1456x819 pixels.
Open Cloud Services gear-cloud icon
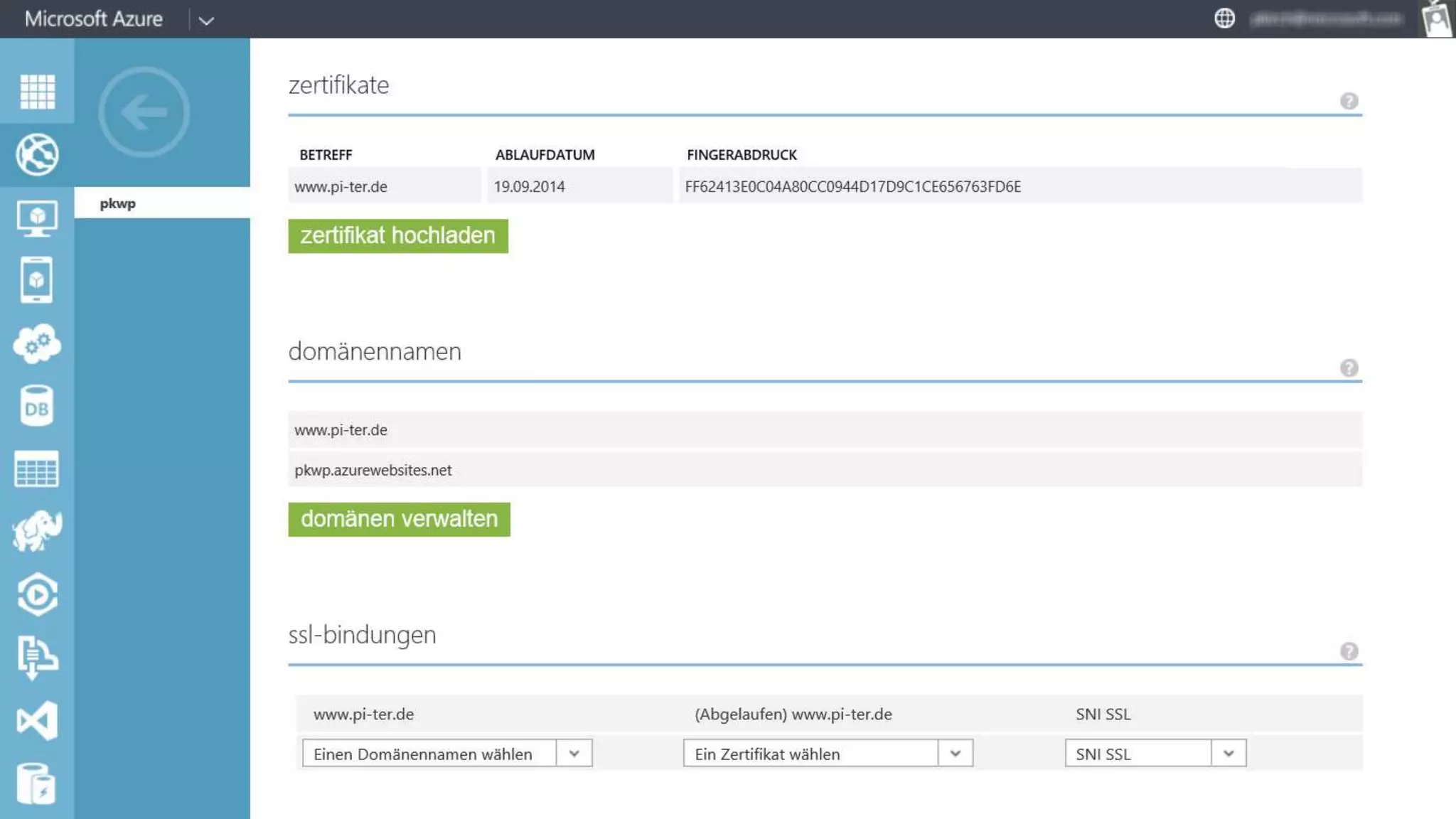(37, 344)
